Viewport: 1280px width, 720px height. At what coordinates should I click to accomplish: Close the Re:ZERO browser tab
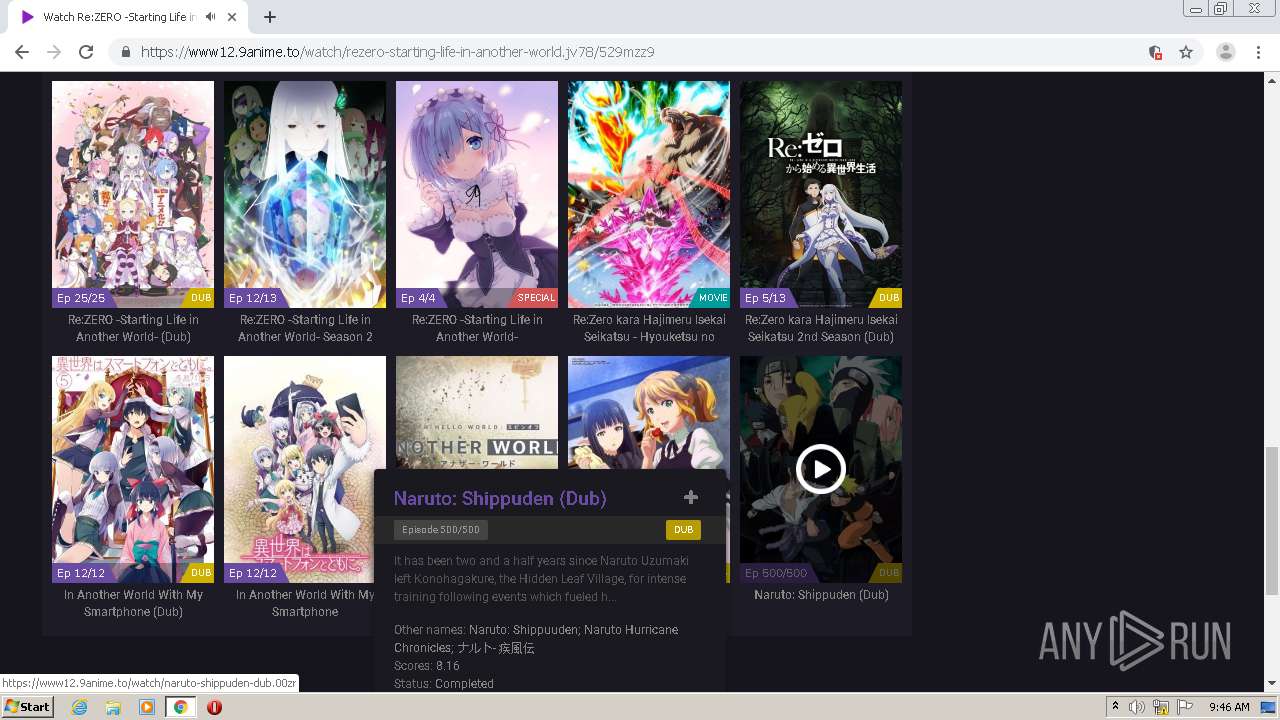232,17
